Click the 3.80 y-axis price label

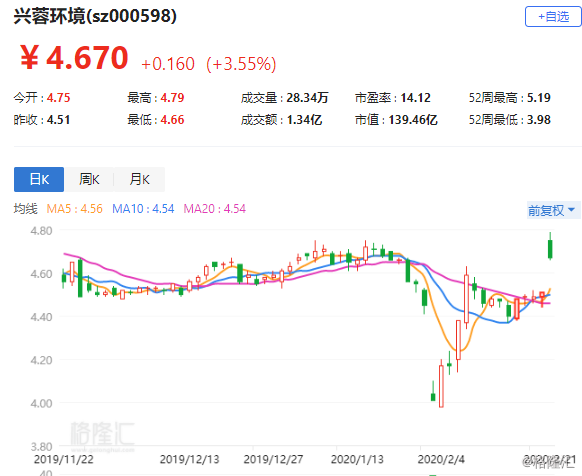click(x=41, y=446)
